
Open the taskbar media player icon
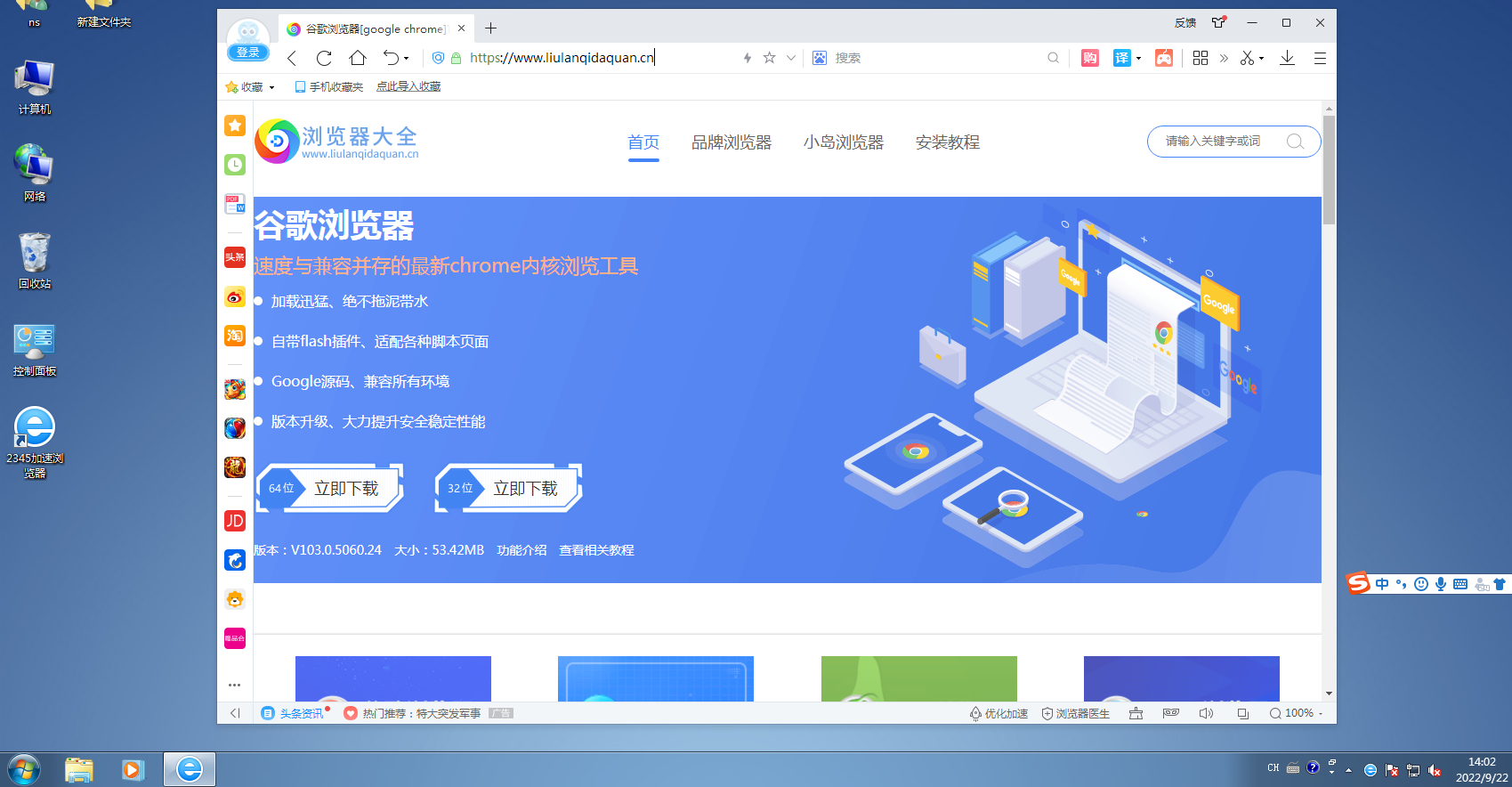pyautogui.click(x=133, y=769)
